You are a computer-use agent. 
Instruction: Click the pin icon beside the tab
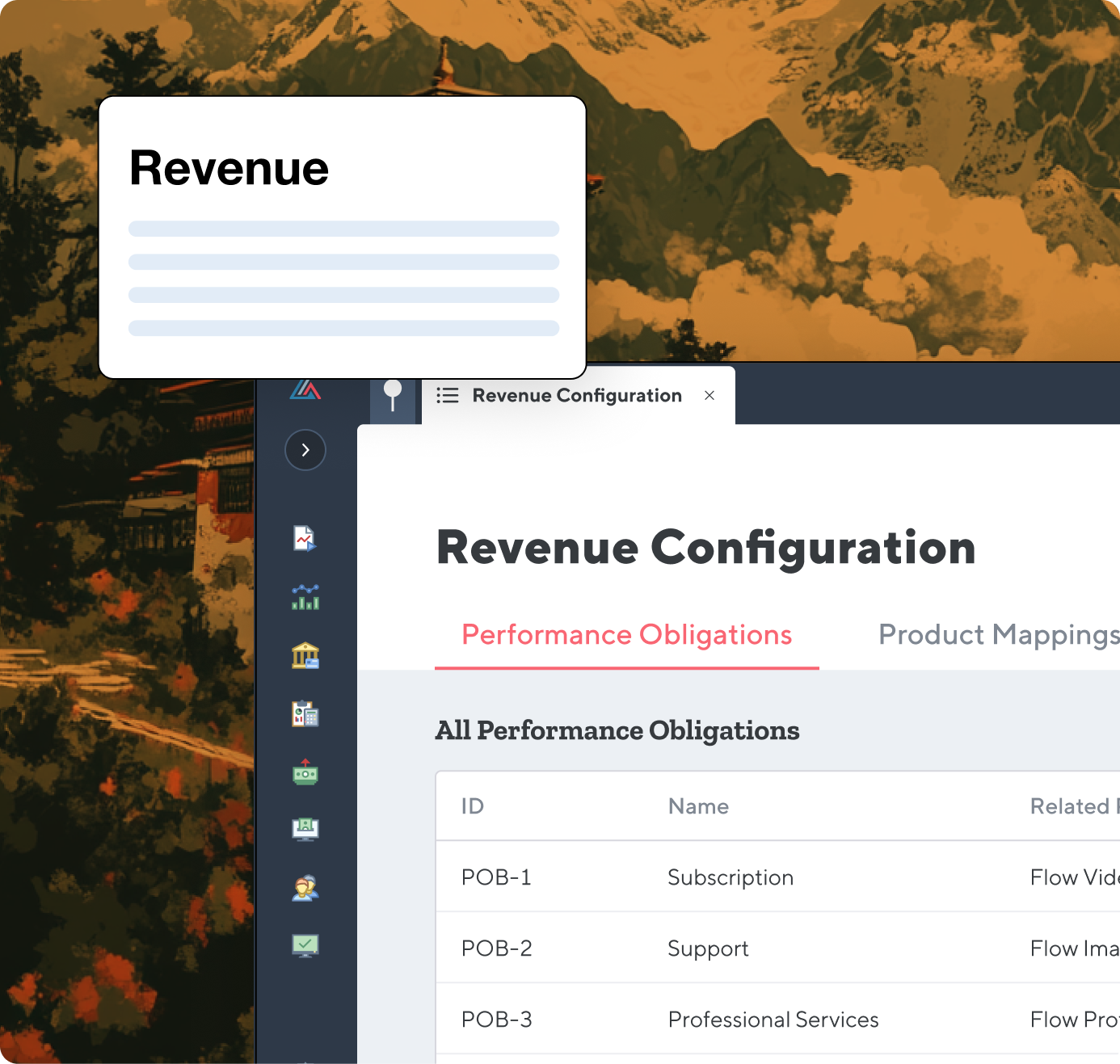(394, 395)
